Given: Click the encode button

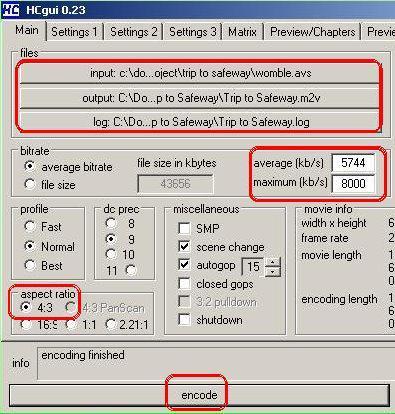Looking at the screenshot, I should [x=199, y=395].
